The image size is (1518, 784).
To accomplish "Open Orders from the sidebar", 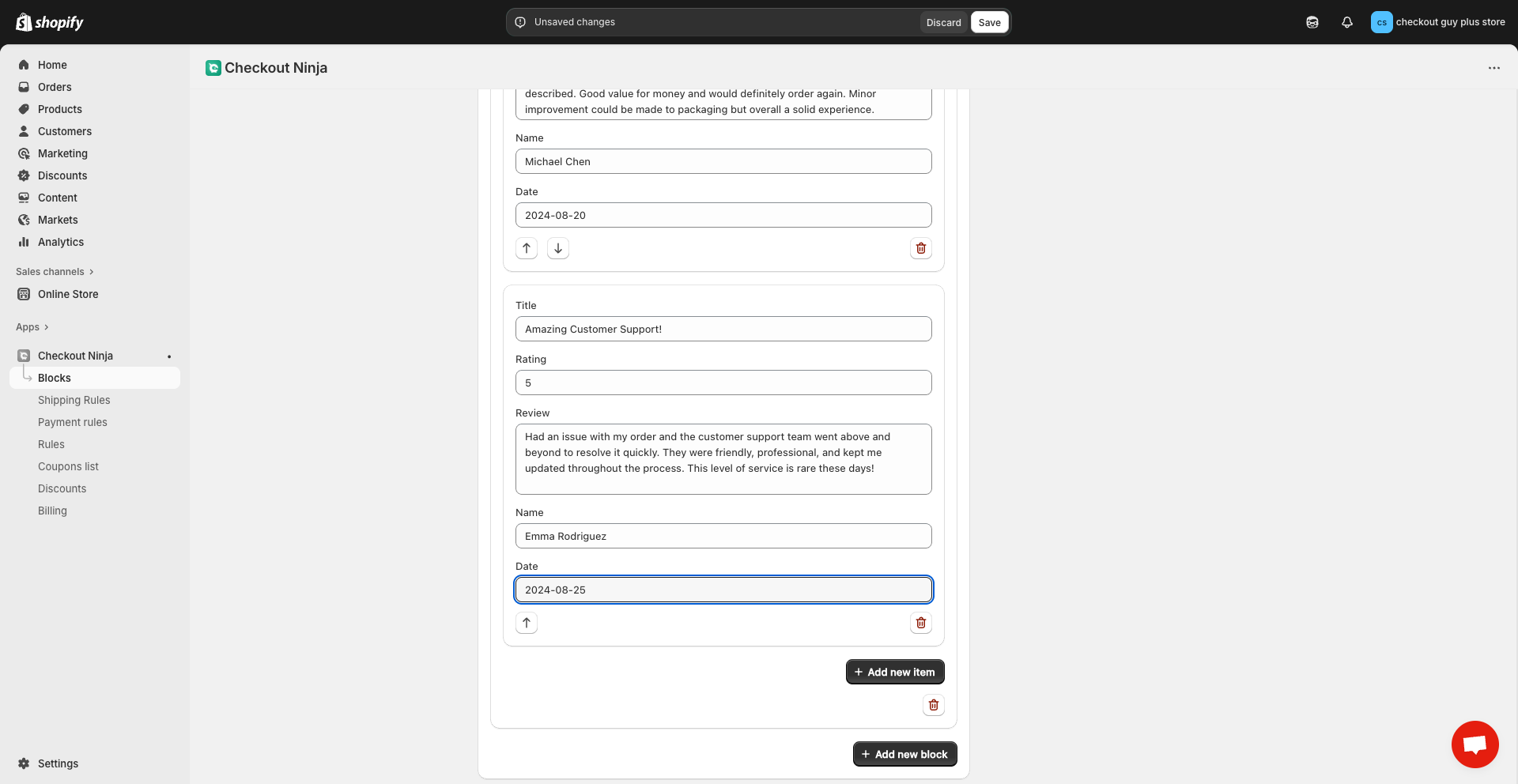I will [x=55, y=87].
